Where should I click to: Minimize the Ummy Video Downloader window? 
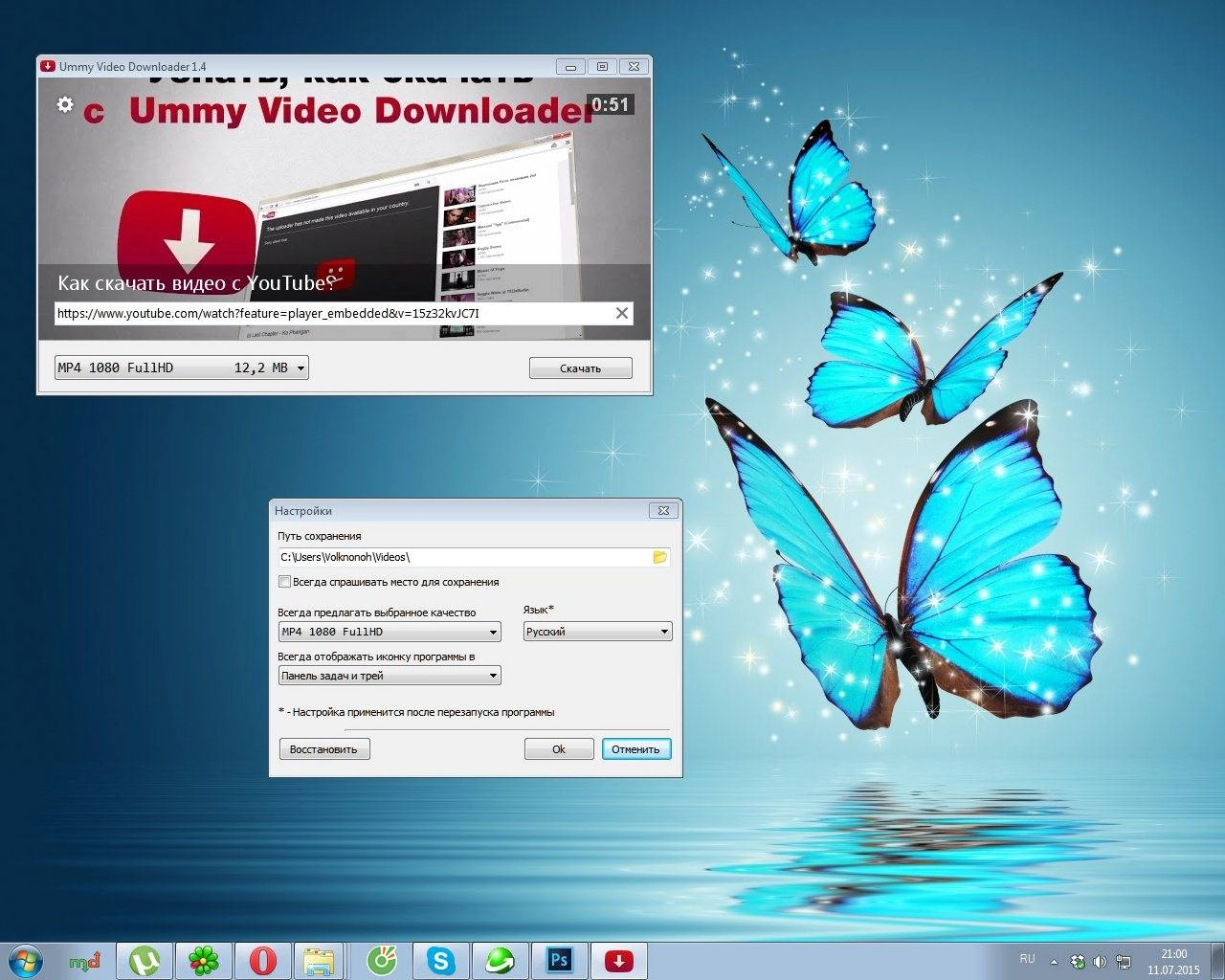pyautogui.click(x=571, y=67)
